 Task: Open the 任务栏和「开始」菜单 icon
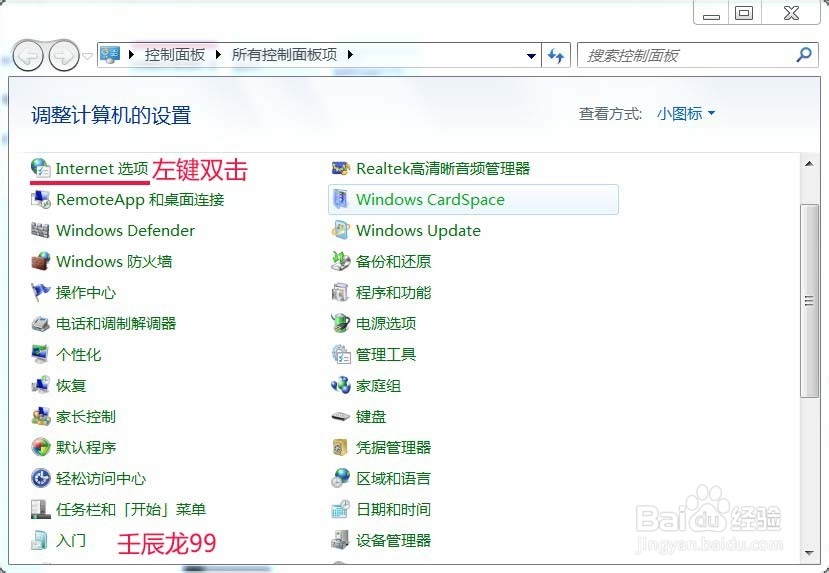point(41,509)
